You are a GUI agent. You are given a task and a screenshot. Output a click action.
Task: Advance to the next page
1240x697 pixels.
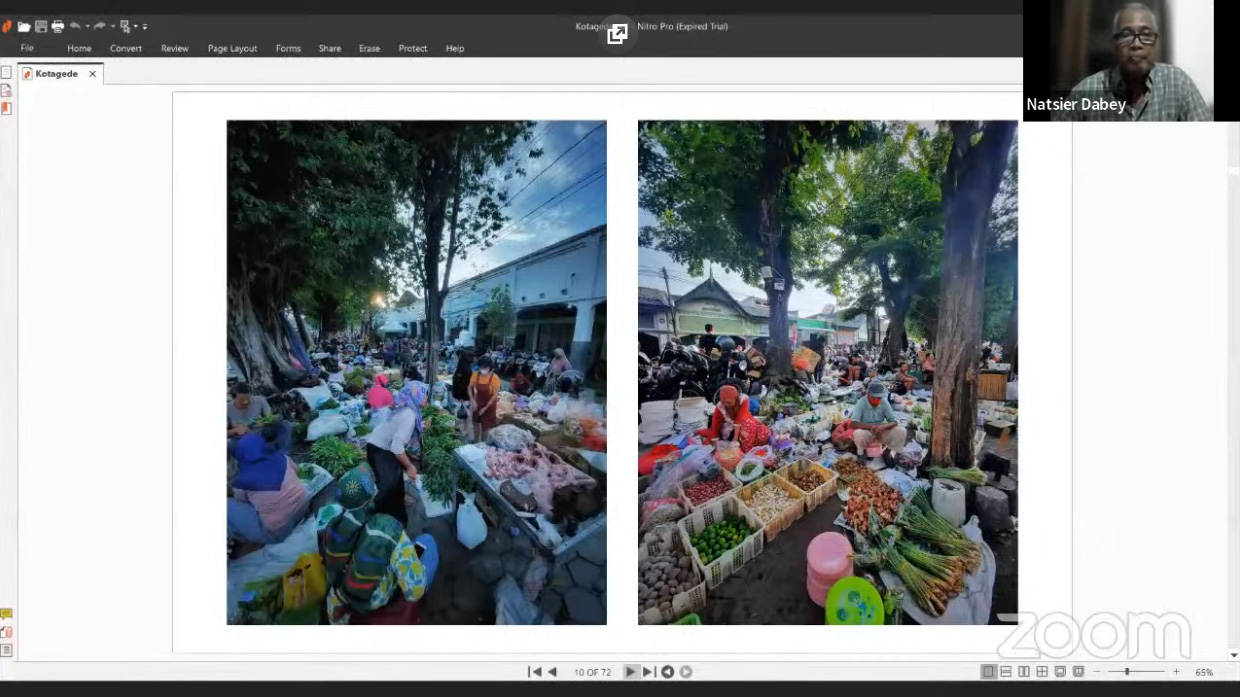[x=630, y=672]
